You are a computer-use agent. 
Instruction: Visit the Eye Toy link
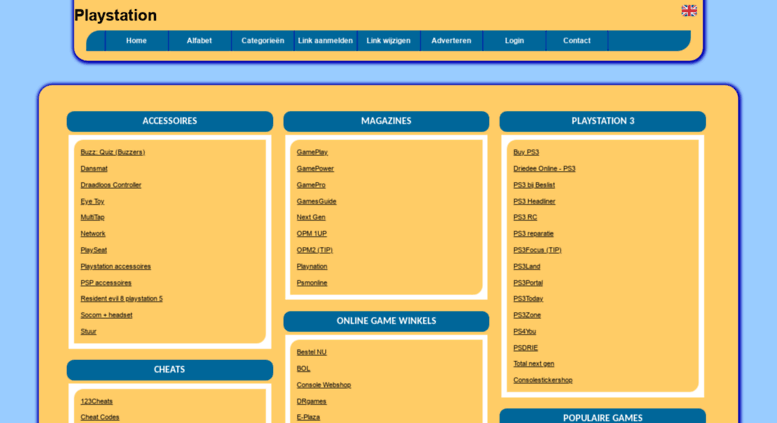92,201
